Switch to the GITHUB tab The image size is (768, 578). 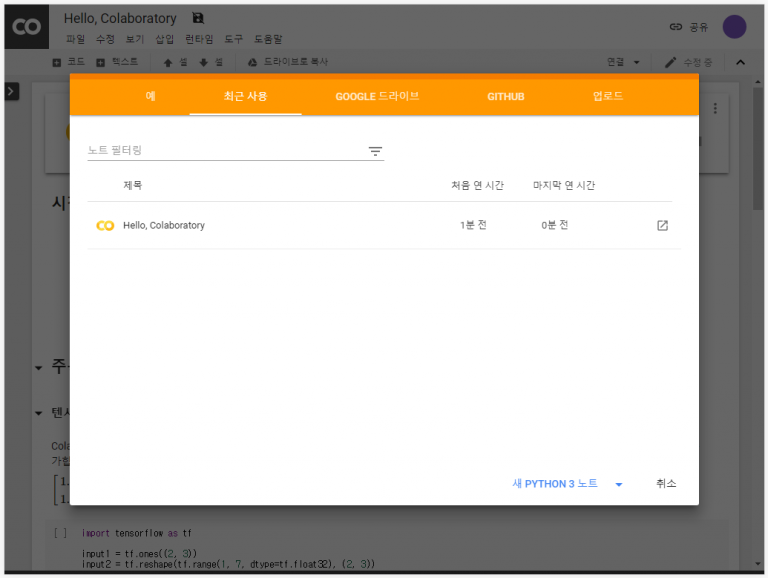point(505,96)
